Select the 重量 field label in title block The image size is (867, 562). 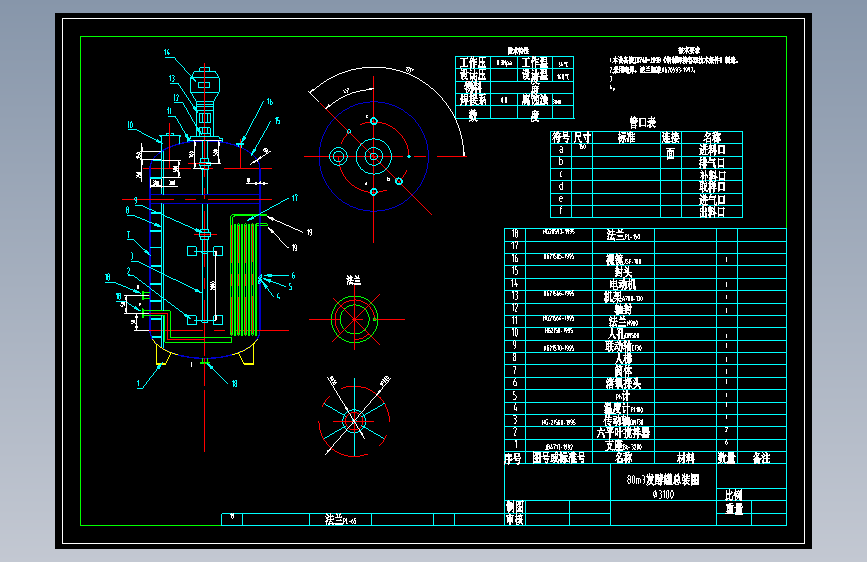coord(734,508)
